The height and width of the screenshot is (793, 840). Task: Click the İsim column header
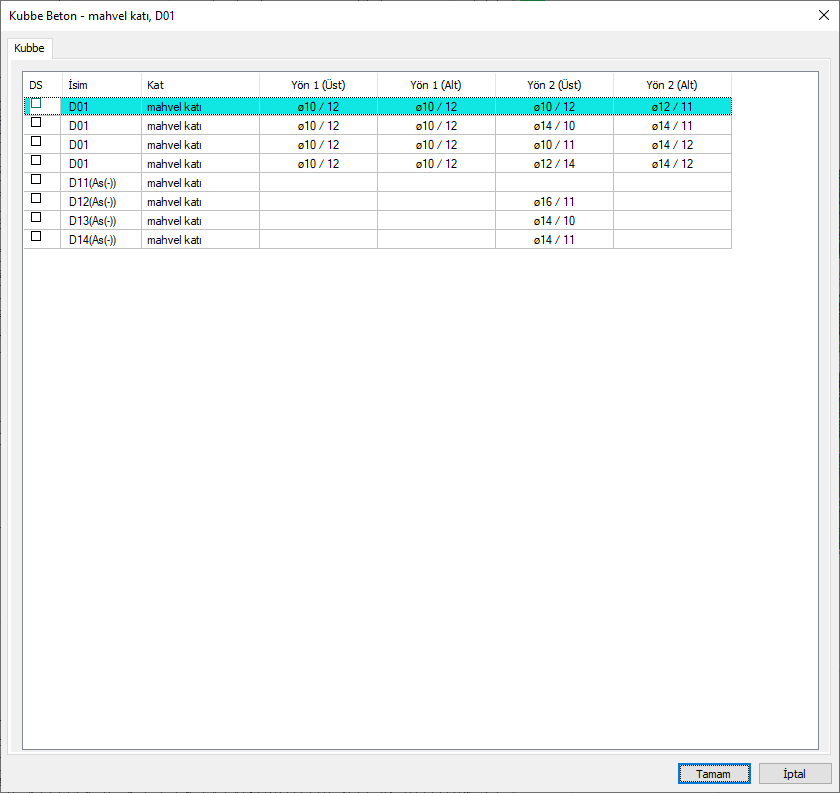(102, 85)
